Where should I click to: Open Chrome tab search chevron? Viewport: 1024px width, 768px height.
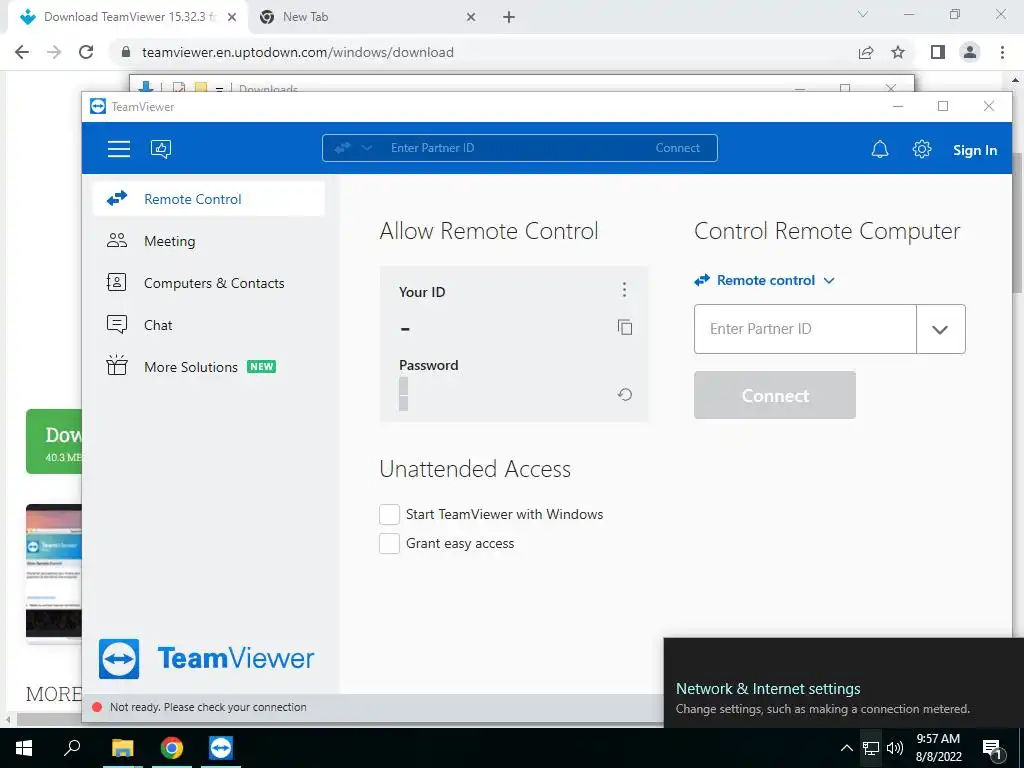pyautogui.click(x=863, y=14)
